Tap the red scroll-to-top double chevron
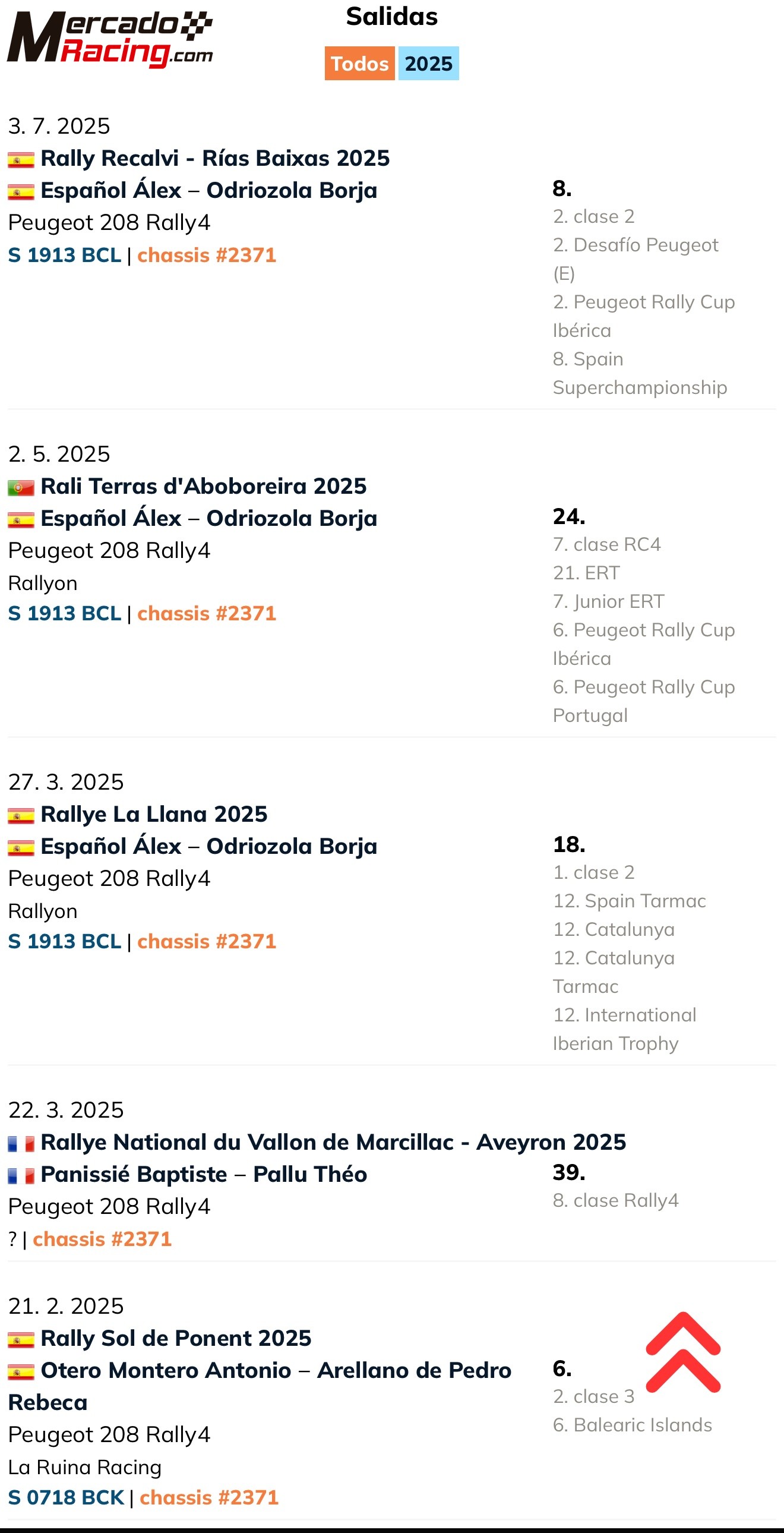 (x=683, y=1352)
